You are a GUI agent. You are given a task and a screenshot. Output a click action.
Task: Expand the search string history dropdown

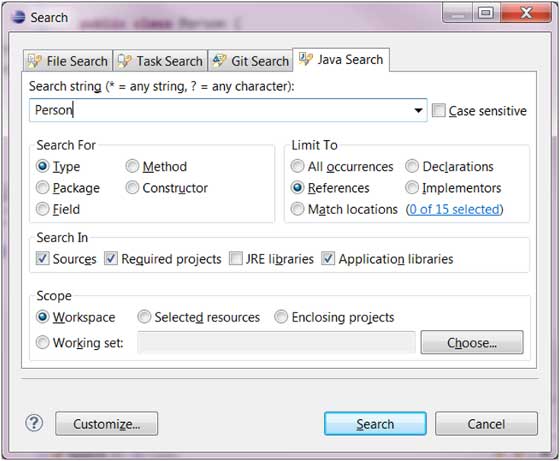419,110
